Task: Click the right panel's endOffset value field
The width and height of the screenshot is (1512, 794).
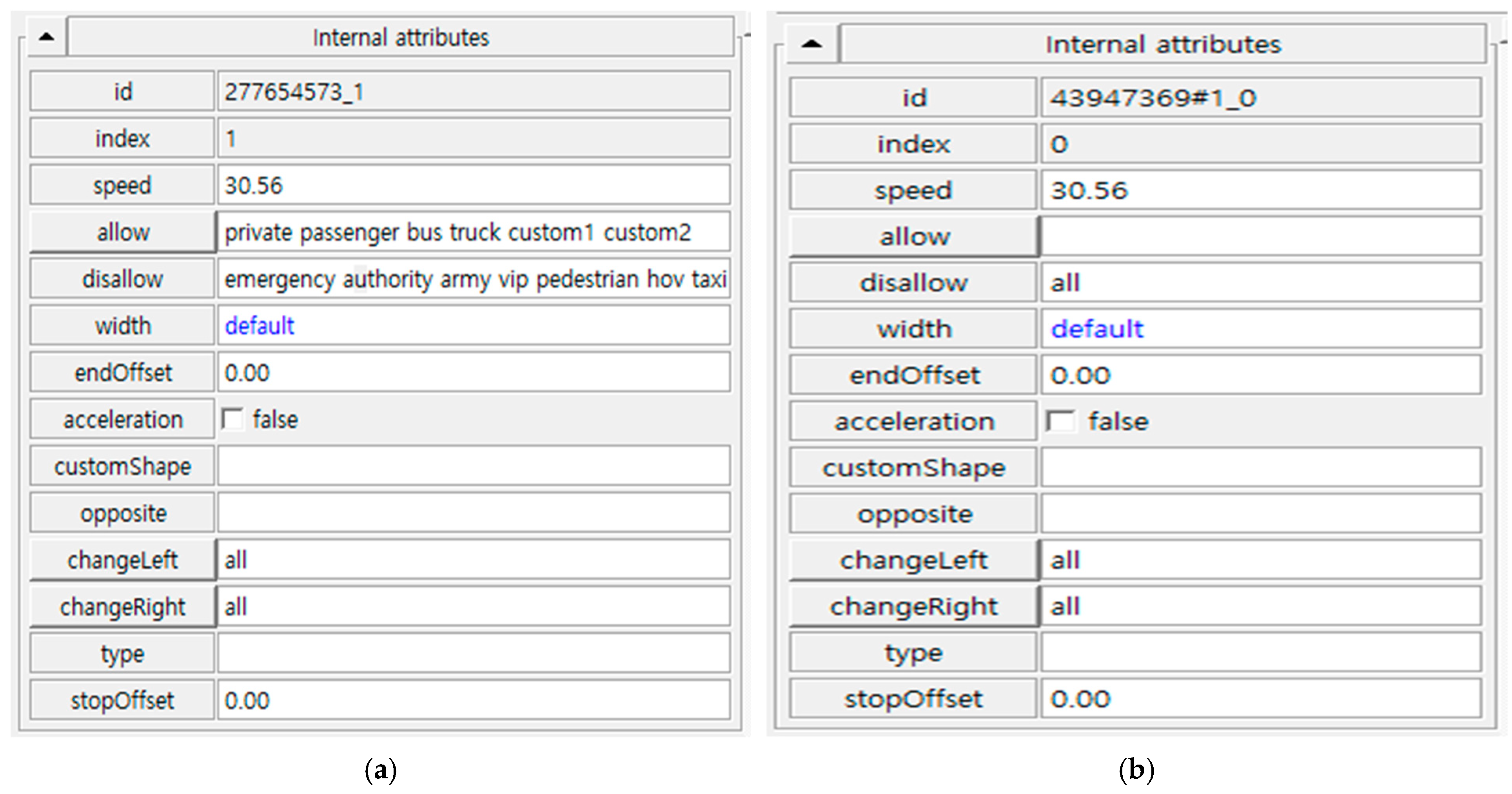Action: pos(1260,375)
